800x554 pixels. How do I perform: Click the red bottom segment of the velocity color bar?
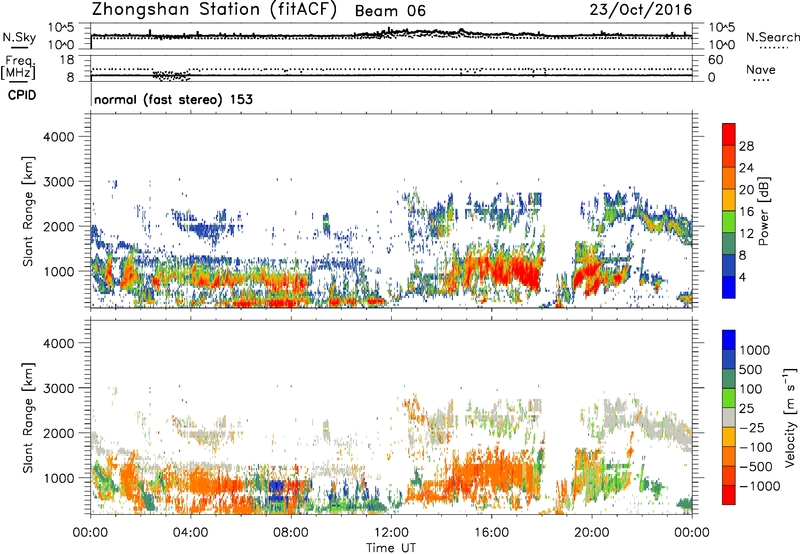[x=729, y=495]
